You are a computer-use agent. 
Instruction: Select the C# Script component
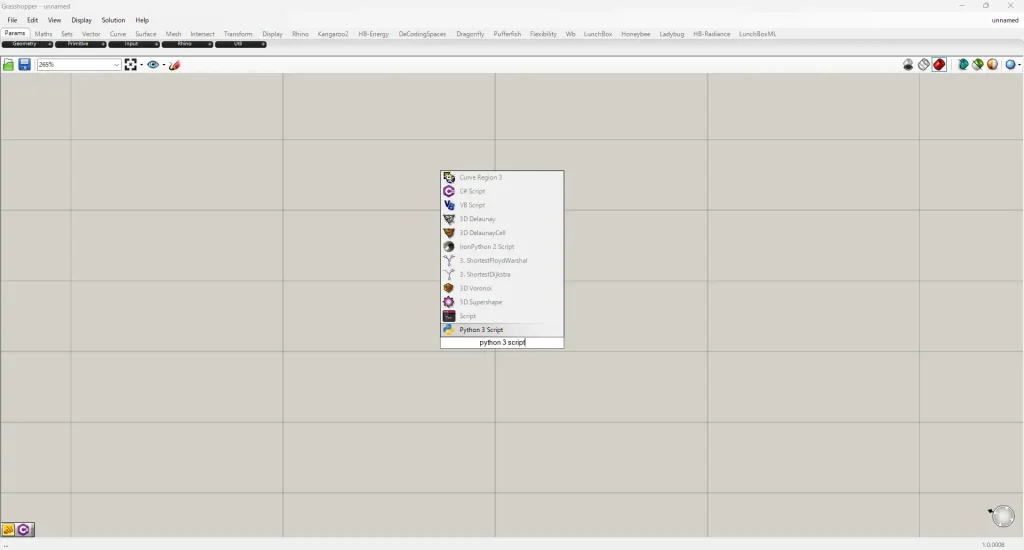472,191
